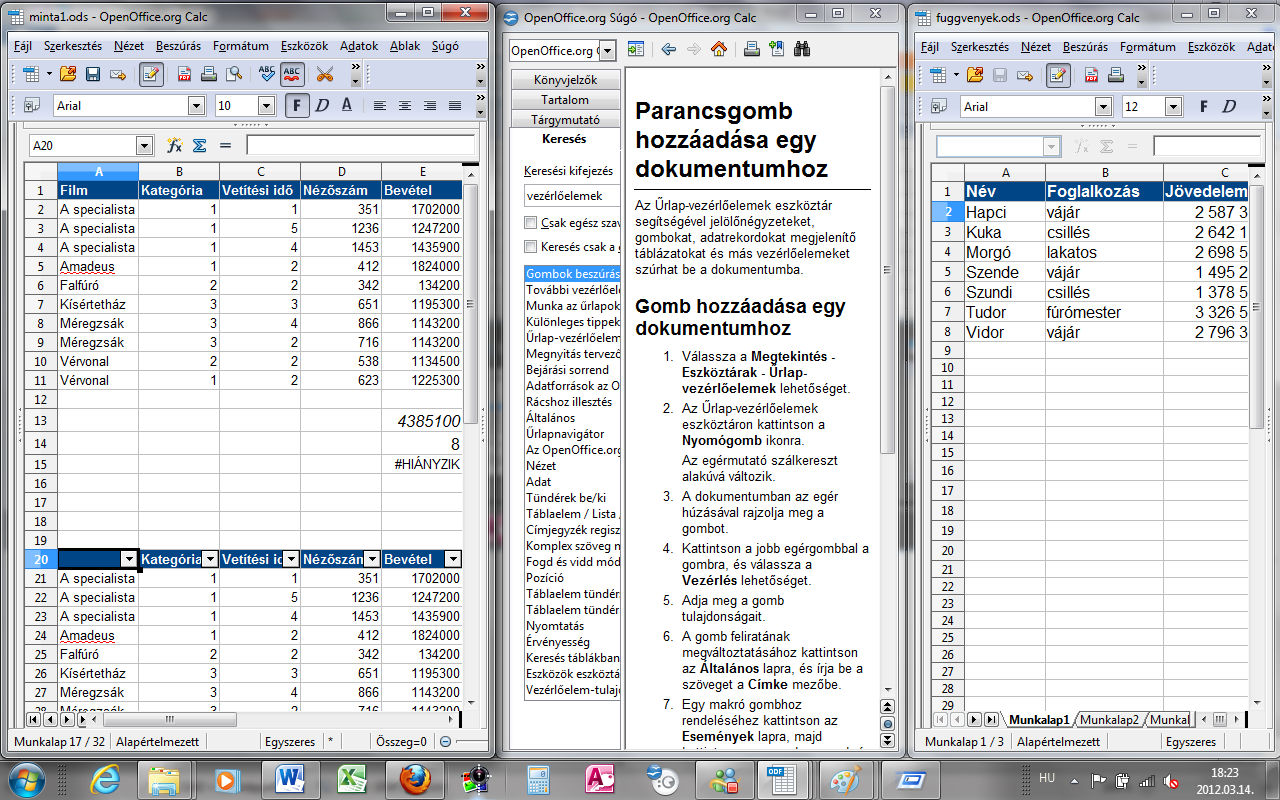Select Munkalap2 sheet tab in fuggvenyek.ods

click(x=1110, y=719)
